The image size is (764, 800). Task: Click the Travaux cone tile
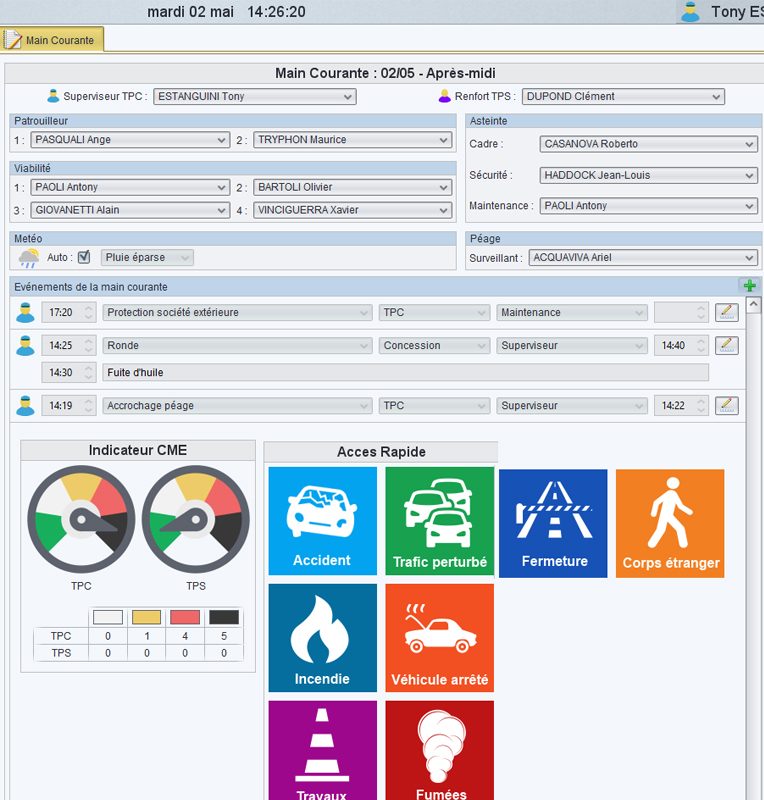(322, 752)
